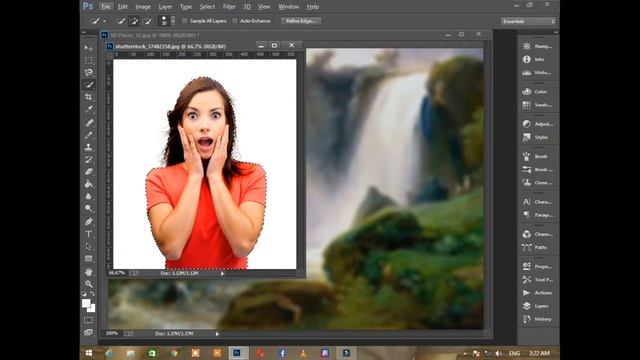Expand the right panel dock
This screenshot has height=360, width=640.
(556, 32)
